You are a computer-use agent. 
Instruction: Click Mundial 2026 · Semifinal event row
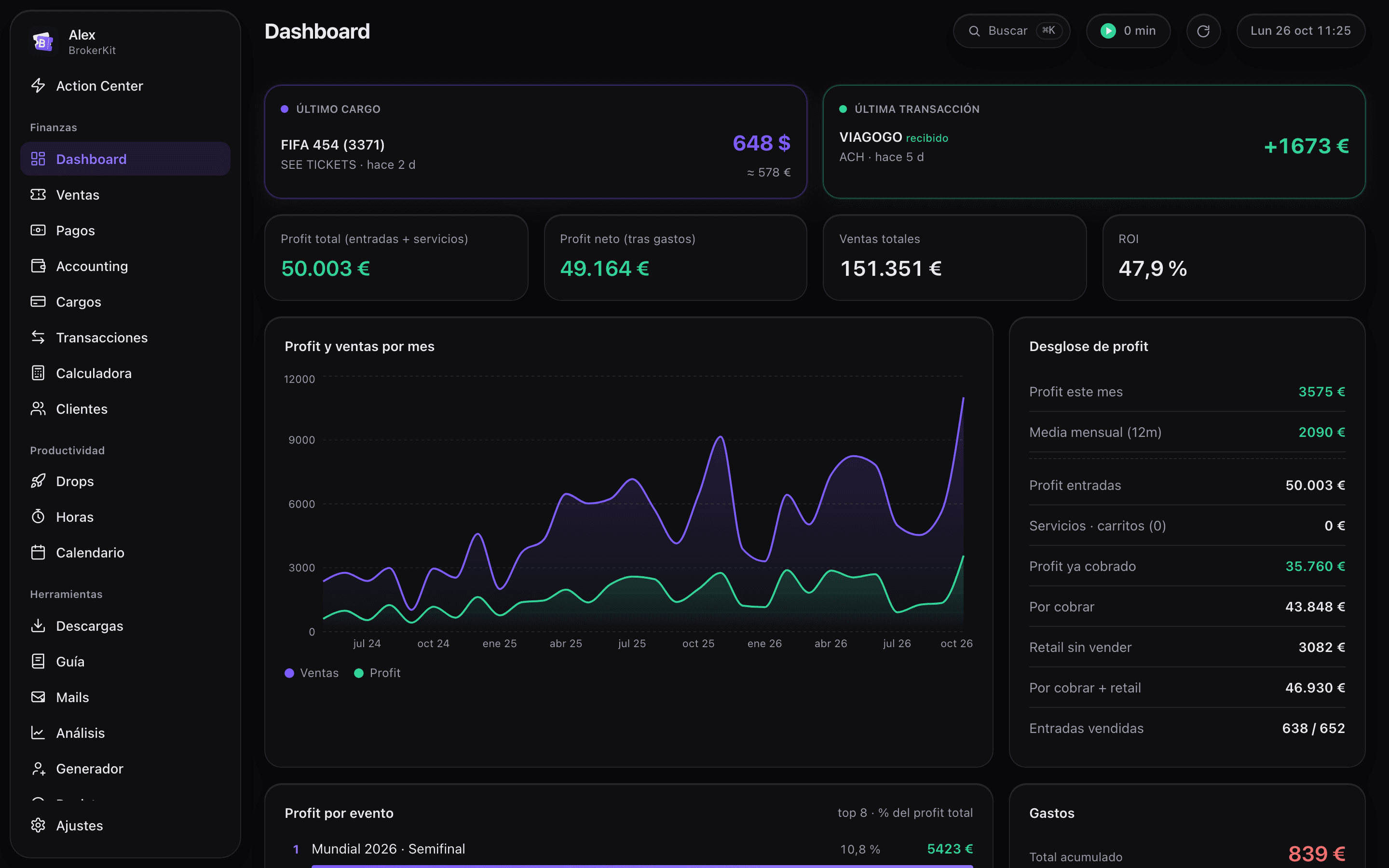point(628,849)
